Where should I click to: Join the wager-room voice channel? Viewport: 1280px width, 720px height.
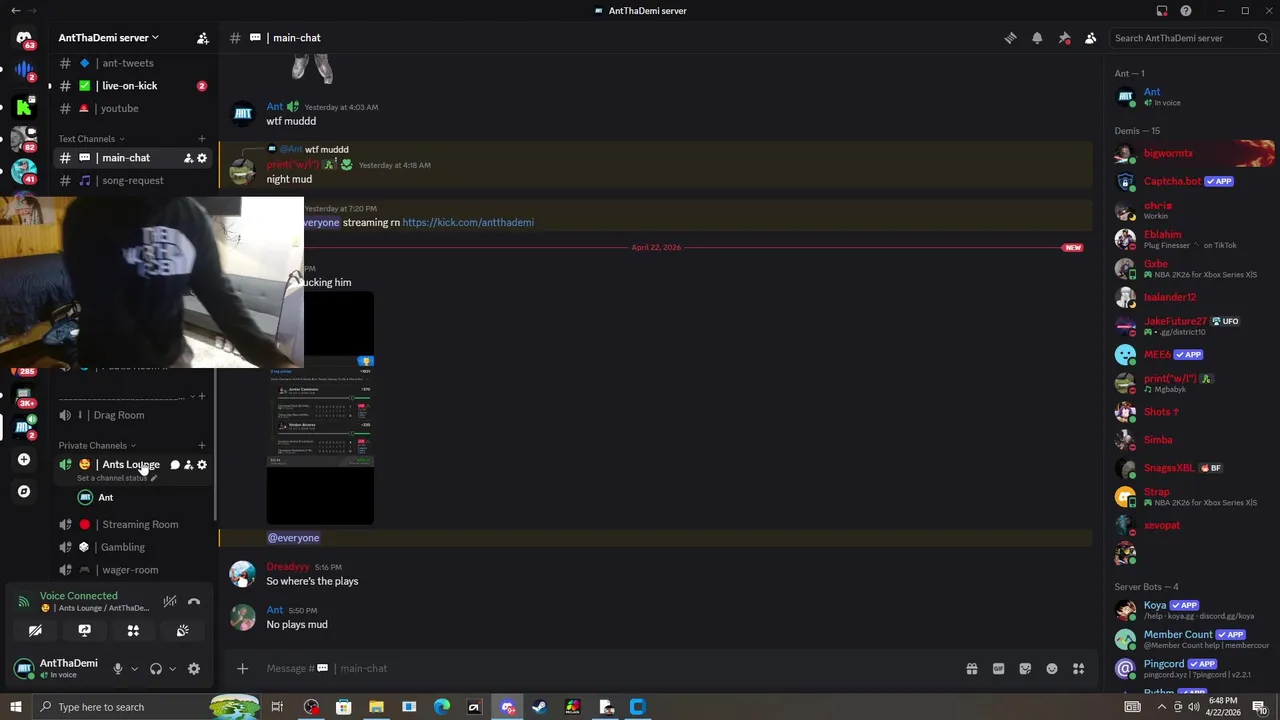132,570
